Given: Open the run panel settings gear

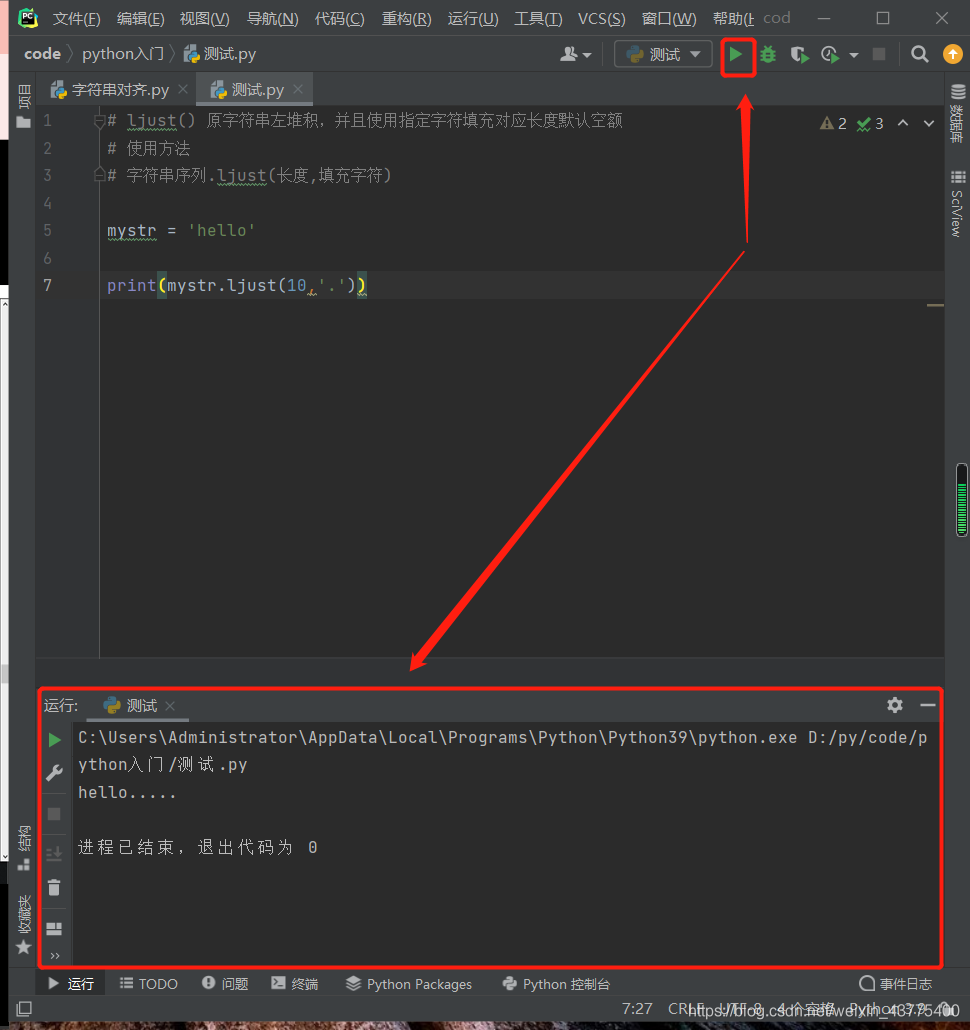Looking at the screenshot, I should 894,705.
